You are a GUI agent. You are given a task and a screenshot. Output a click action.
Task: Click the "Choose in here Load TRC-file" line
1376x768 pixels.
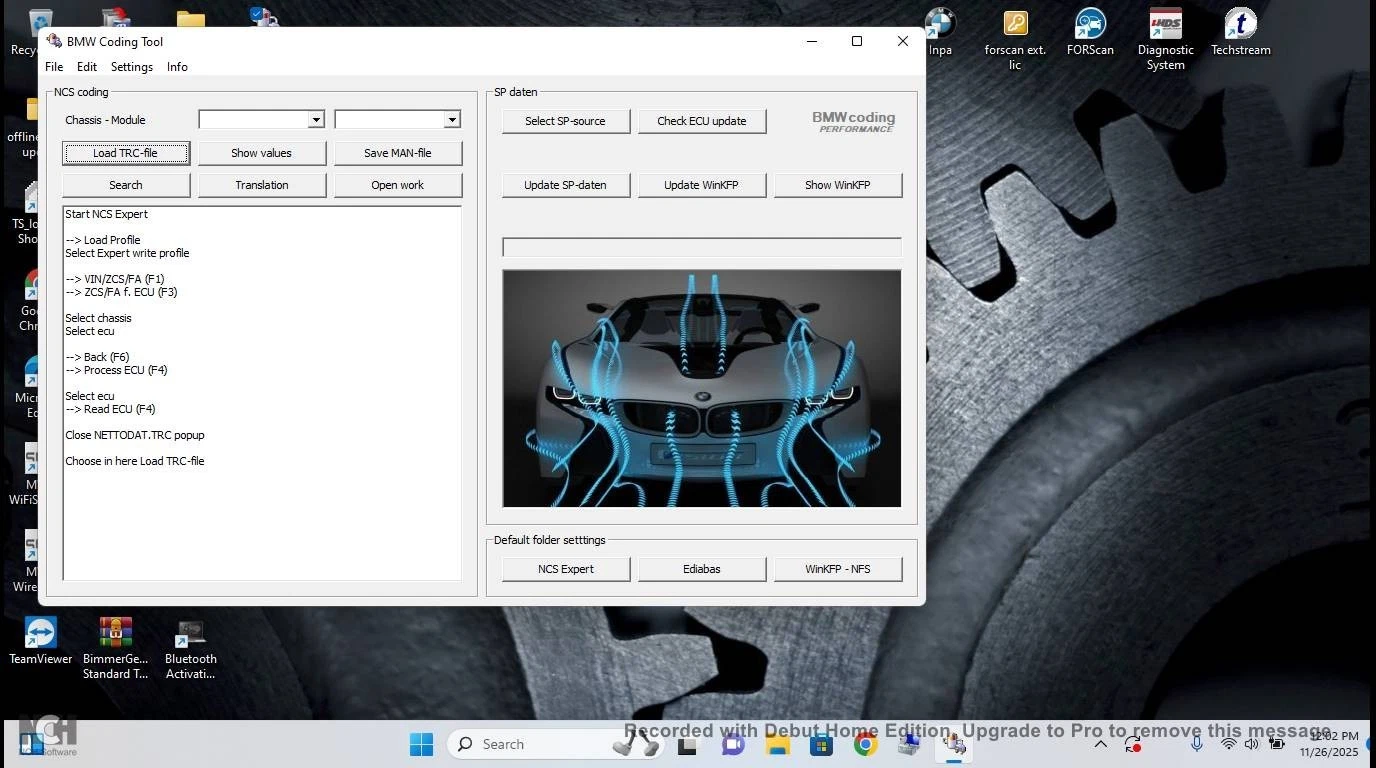click(x=135, y=461)
